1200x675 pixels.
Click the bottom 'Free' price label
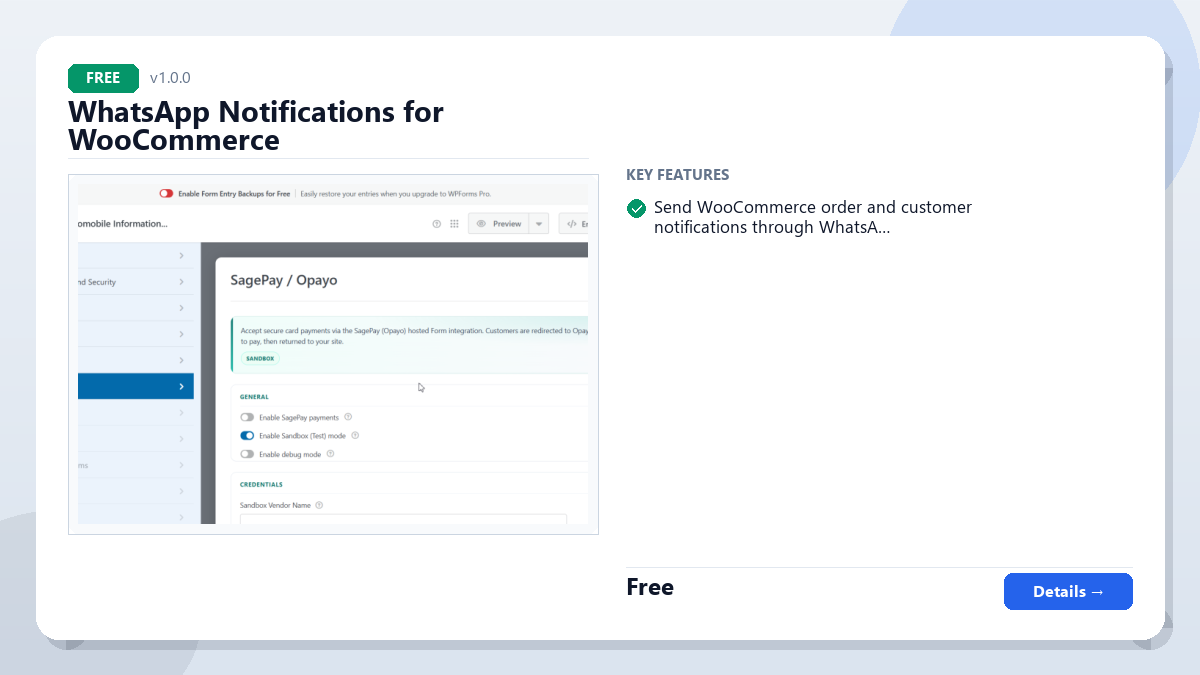coord(650,587)
